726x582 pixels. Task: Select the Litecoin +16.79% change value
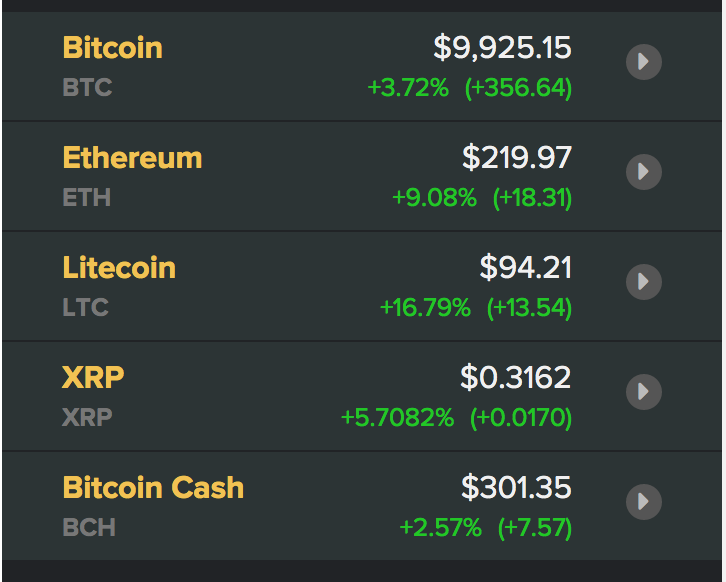pyautogui.click(x=425, y=307)
